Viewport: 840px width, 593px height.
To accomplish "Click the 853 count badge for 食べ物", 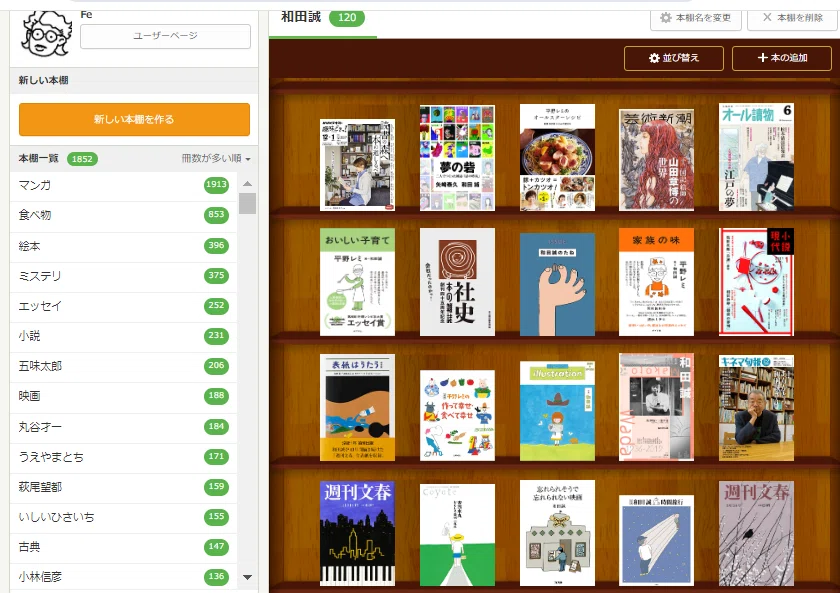I will [216, 215].
